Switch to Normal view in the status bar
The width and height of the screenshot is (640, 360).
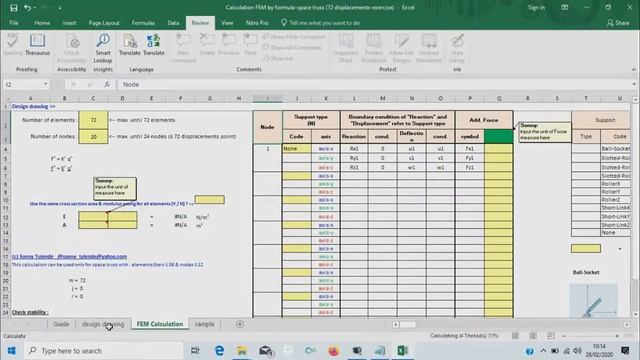click(x=516, y=336)
